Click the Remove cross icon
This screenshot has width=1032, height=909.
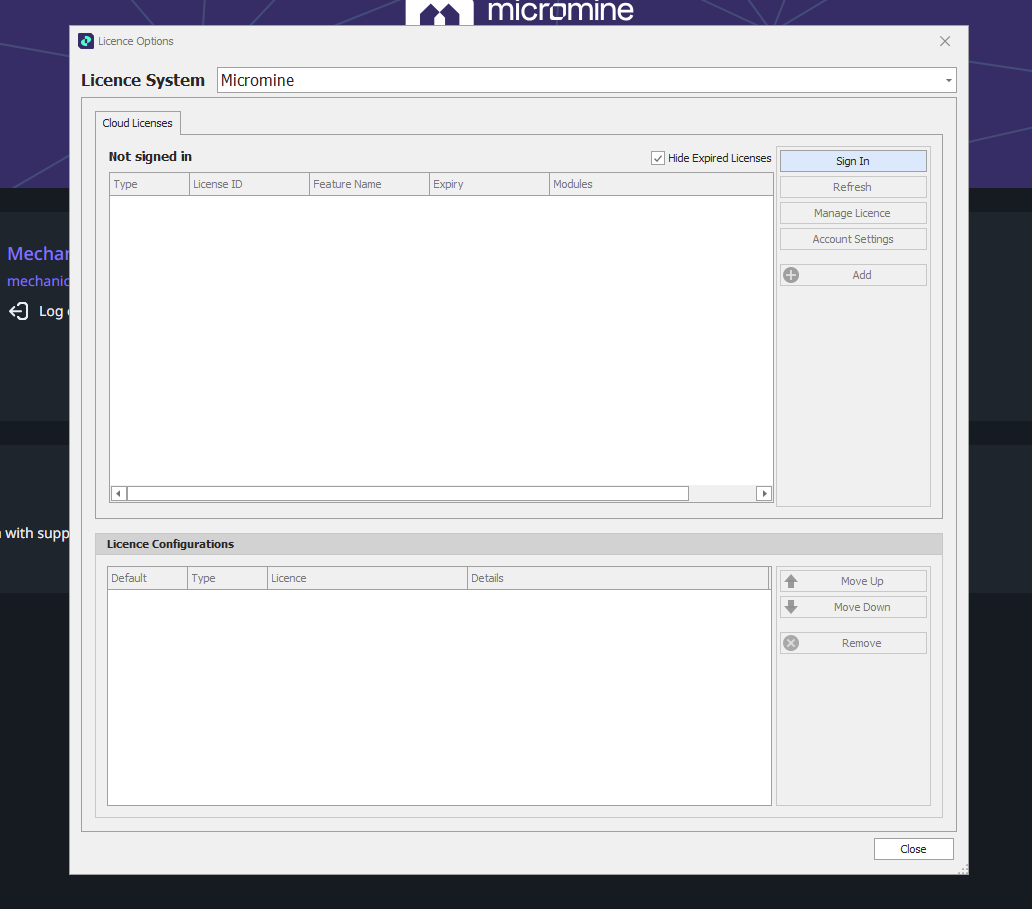click(791, 643)
